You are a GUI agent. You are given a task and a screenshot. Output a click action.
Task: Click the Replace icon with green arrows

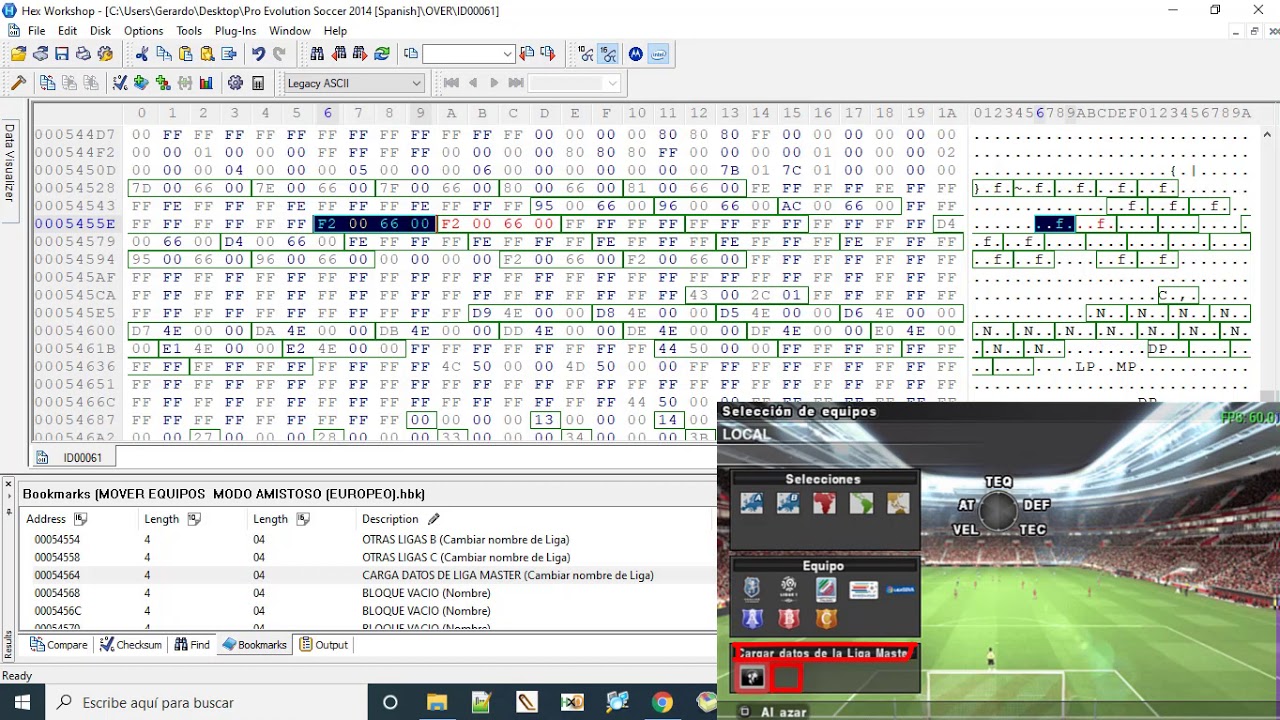click(382, 54)
